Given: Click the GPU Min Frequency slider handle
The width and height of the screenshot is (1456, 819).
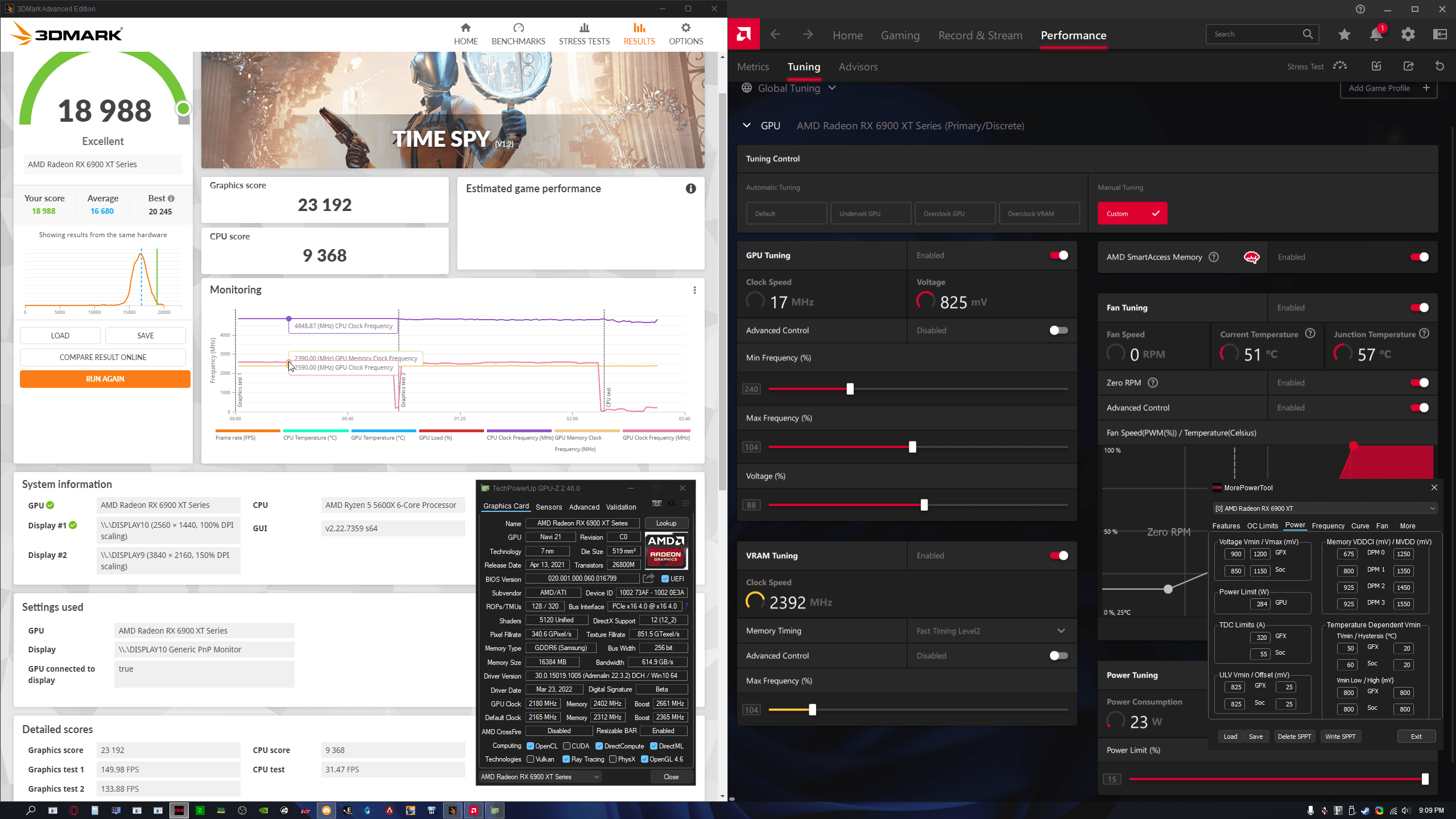Looking at the screenshot, I should pyautogui.click(x=850, y=389).
